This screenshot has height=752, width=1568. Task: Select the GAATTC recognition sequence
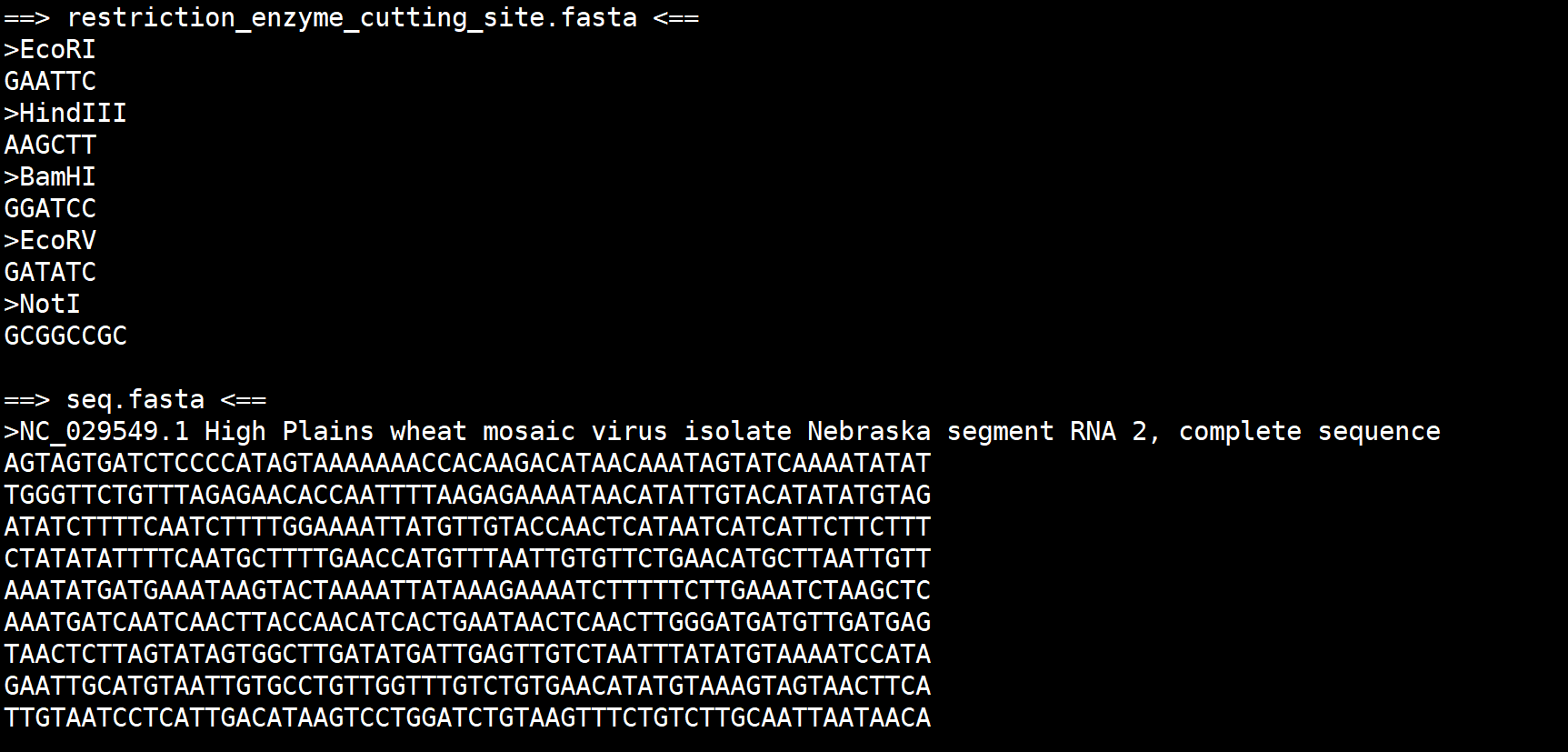click(x=50, y=81)
